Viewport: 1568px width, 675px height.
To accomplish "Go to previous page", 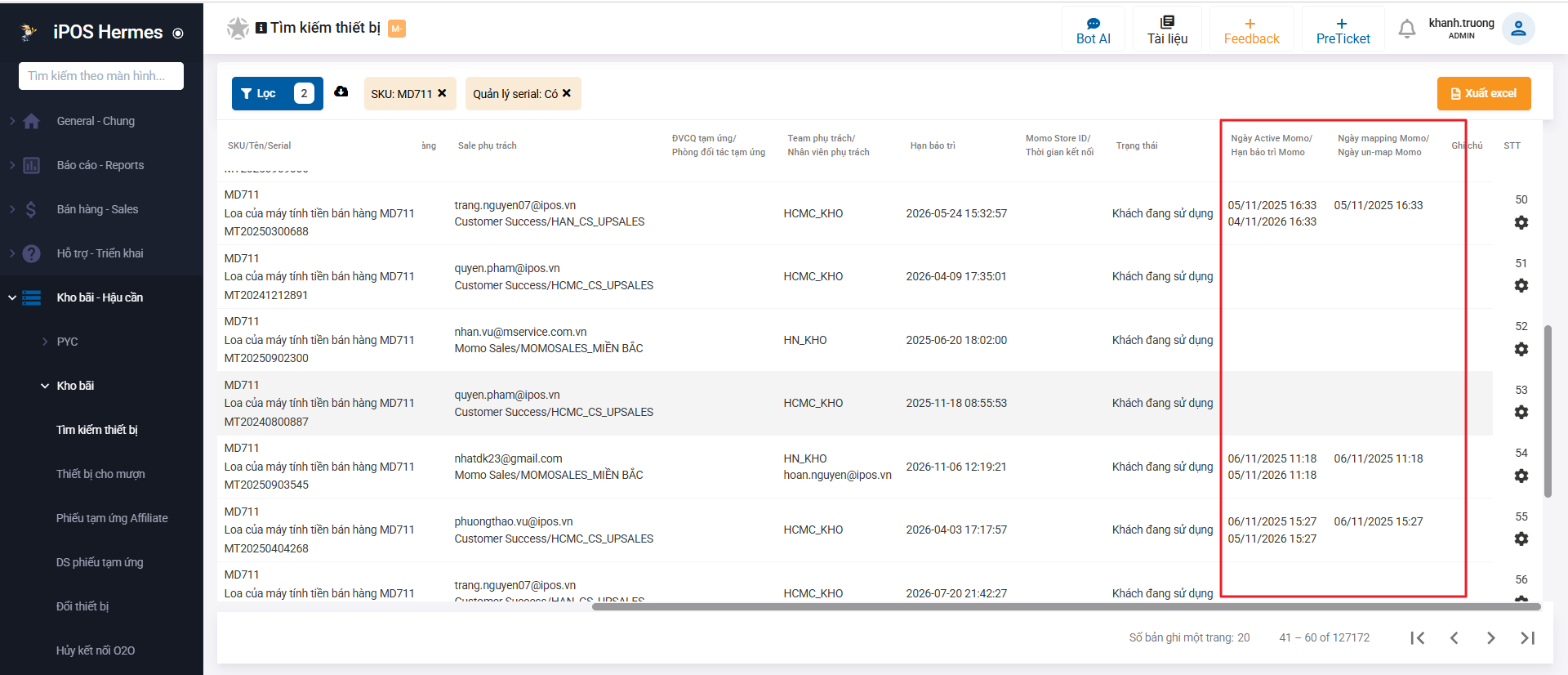I will pyautogui.click(x=1454, y=637).
